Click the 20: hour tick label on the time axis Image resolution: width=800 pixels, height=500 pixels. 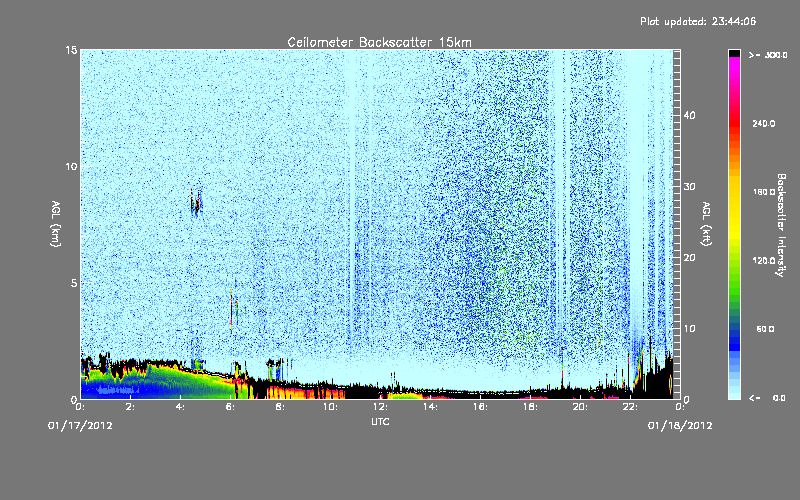coord(580,407)
